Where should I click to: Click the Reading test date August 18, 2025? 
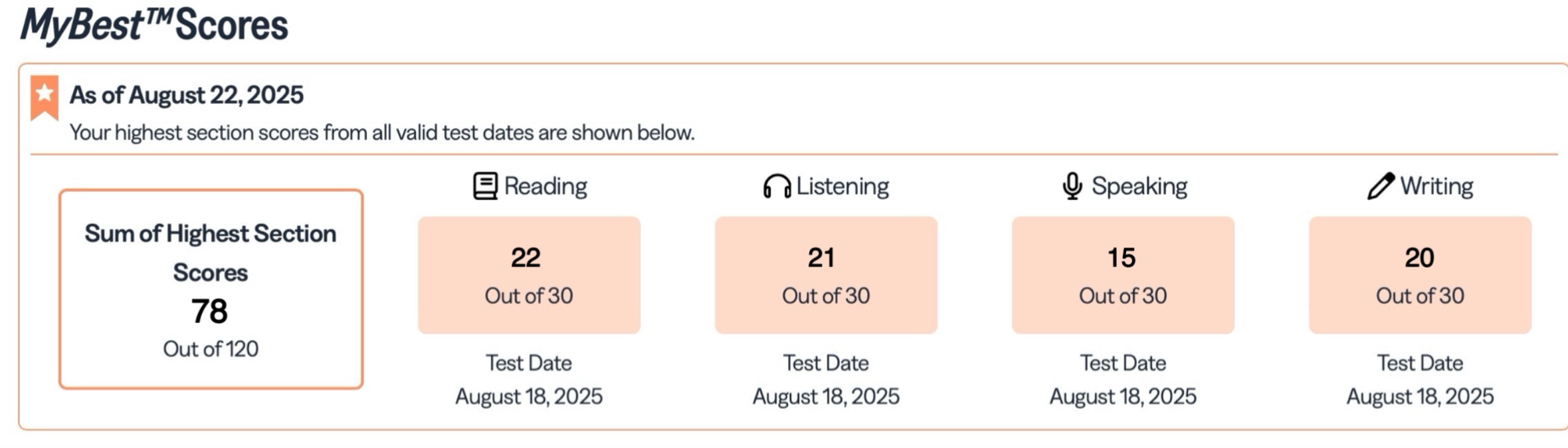coord(529,397)
